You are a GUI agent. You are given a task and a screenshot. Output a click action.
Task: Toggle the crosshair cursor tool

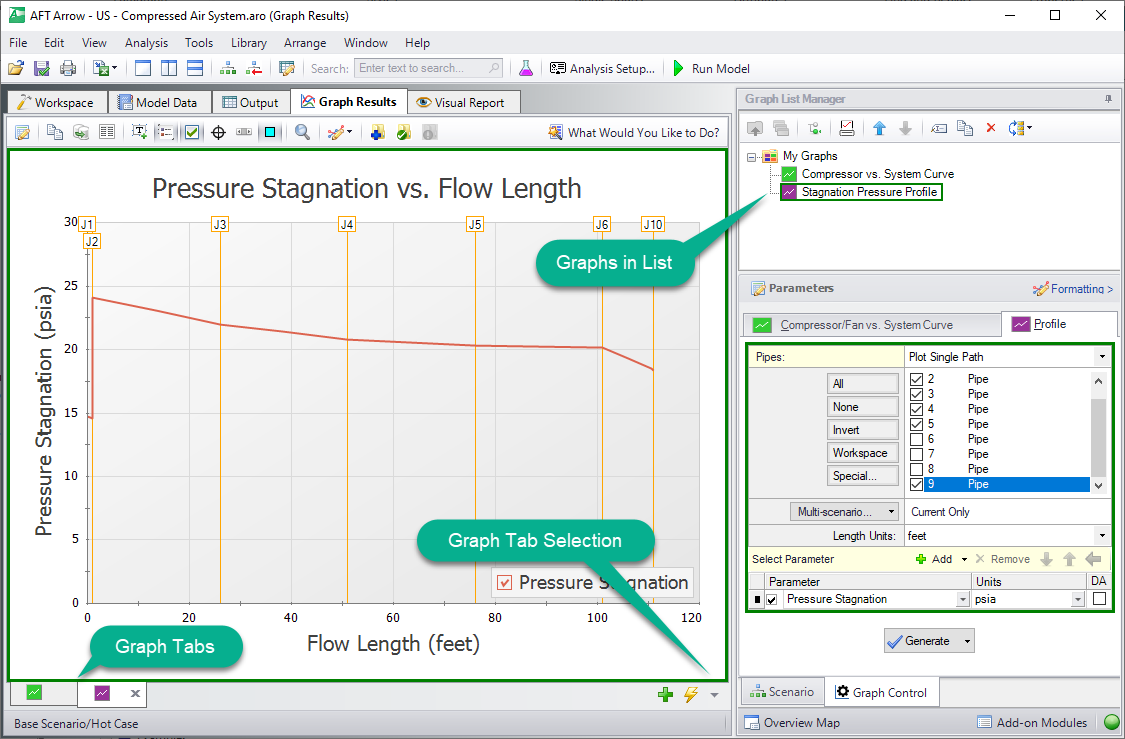pyautogui.click(x=219, y=132)
